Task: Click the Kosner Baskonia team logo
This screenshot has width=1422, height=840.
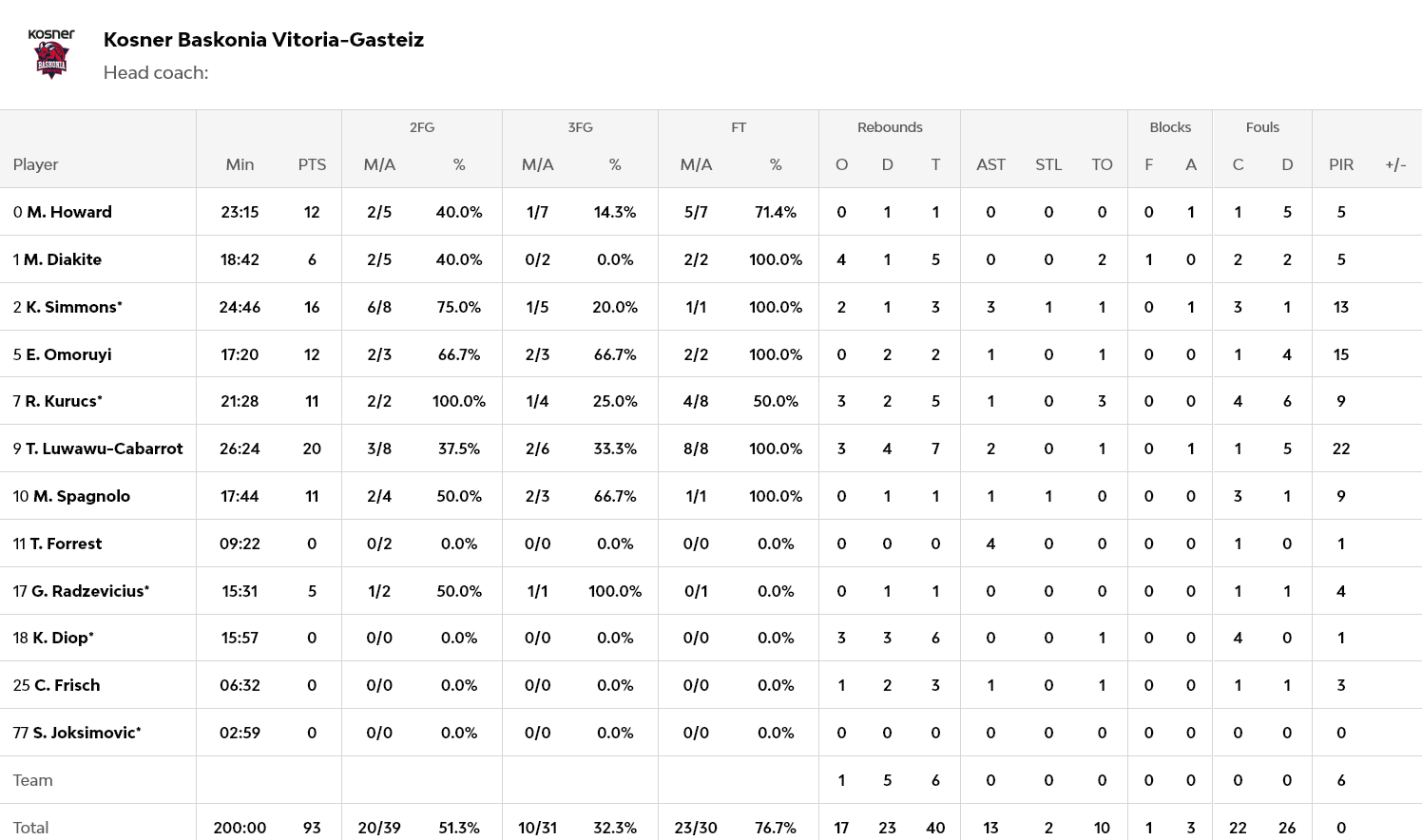Action: [51, 54]
